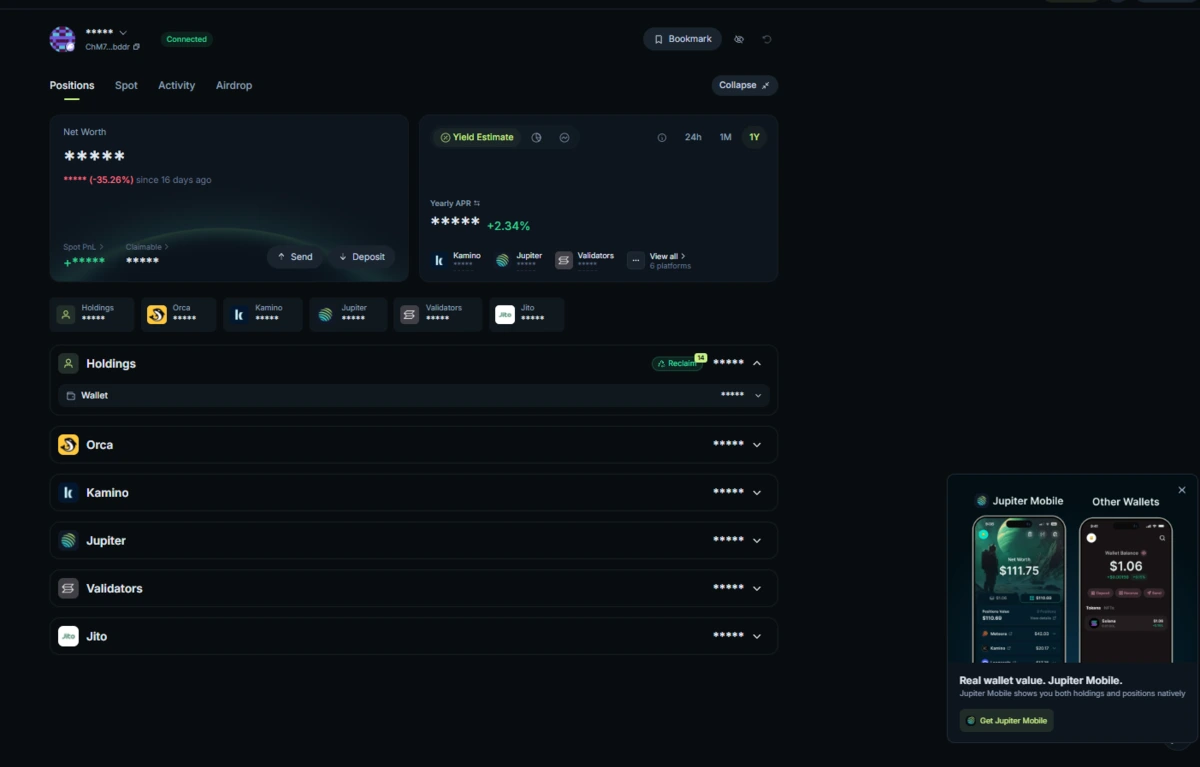Screen dimensions: 1200x767
Task: Select the clock chart view icon
Action: click(x=537, y=137)
